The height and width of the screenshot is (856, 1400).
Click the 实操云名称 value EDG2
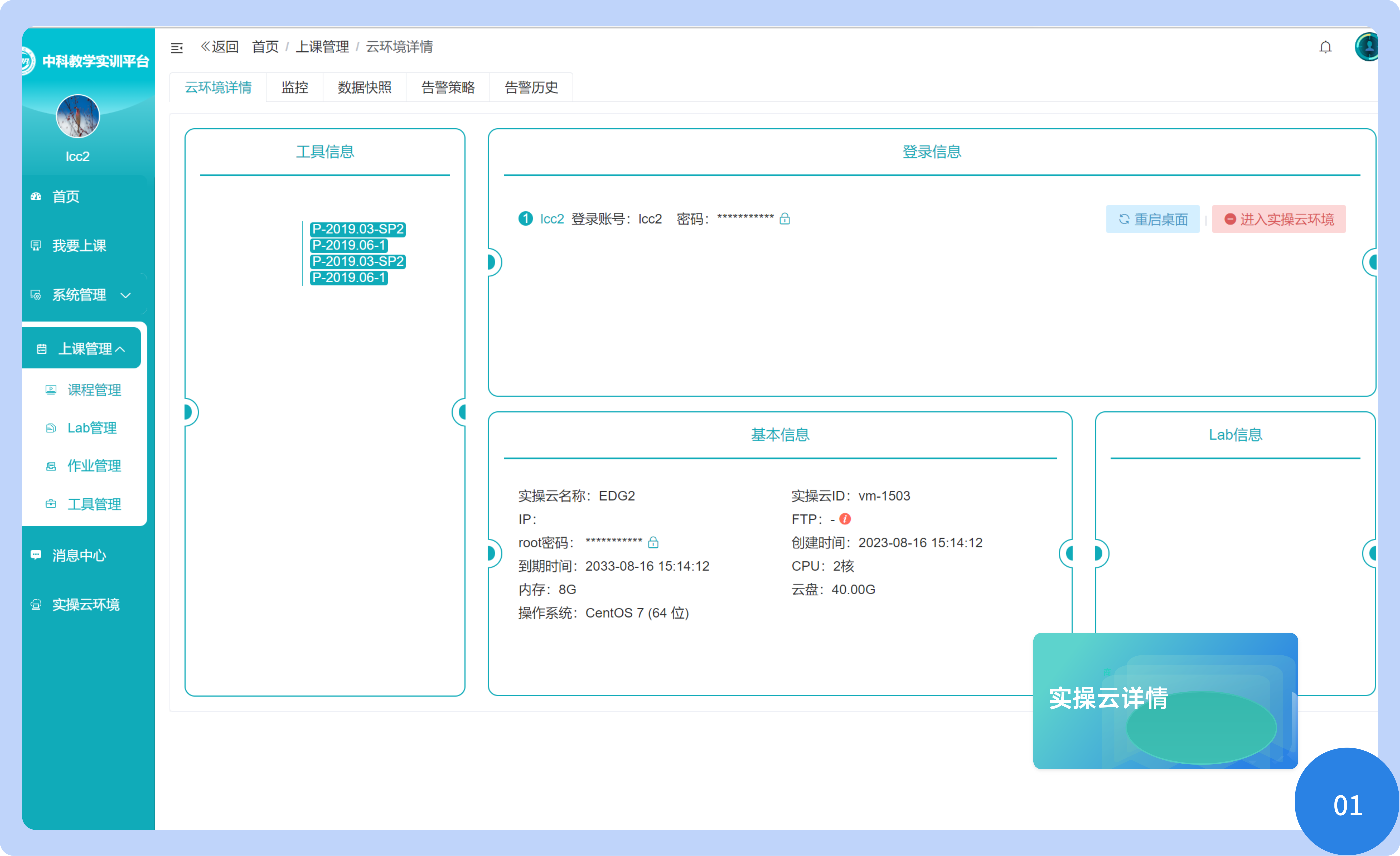point(617,496)
